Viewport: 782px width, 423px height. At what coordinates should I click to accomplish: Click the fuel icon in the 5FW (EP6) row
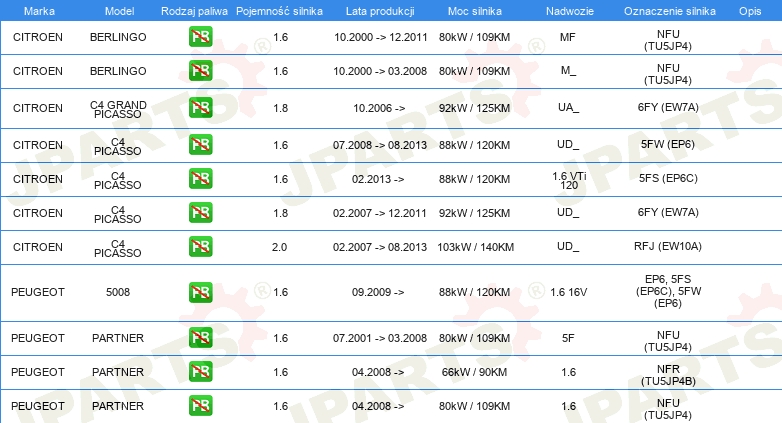coord(200,144)
